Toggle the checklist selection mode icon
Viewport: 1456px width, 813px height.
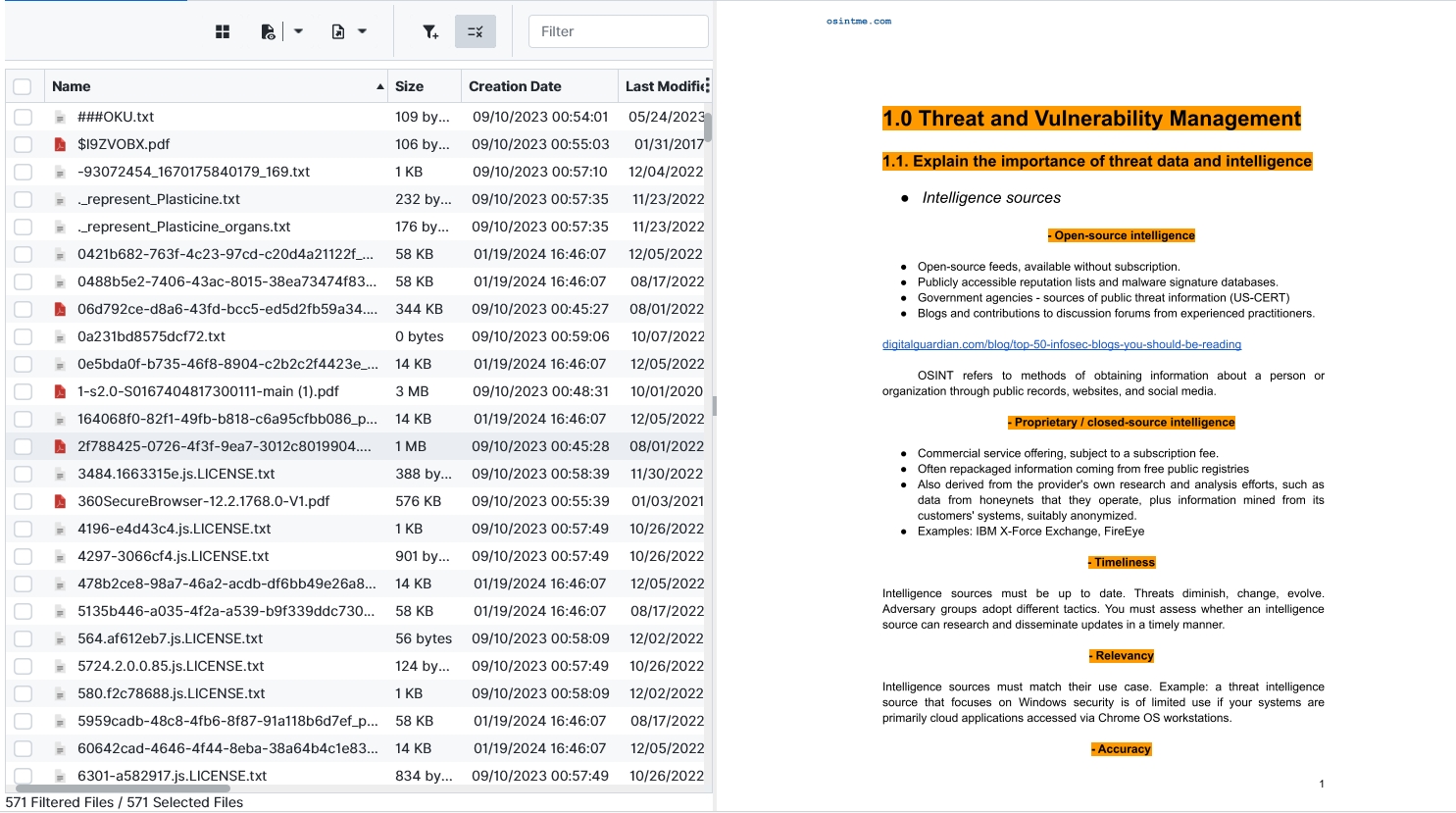tap(476, 31)
